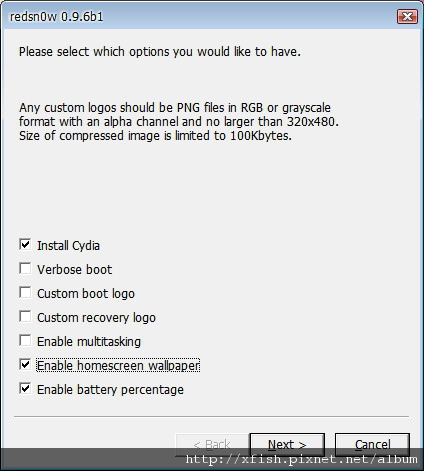Image resolution: width=424 pixels, height=471 pixels.
Task: Click the 'Custom boot logo' label text
Action: (x=86, y=294)
